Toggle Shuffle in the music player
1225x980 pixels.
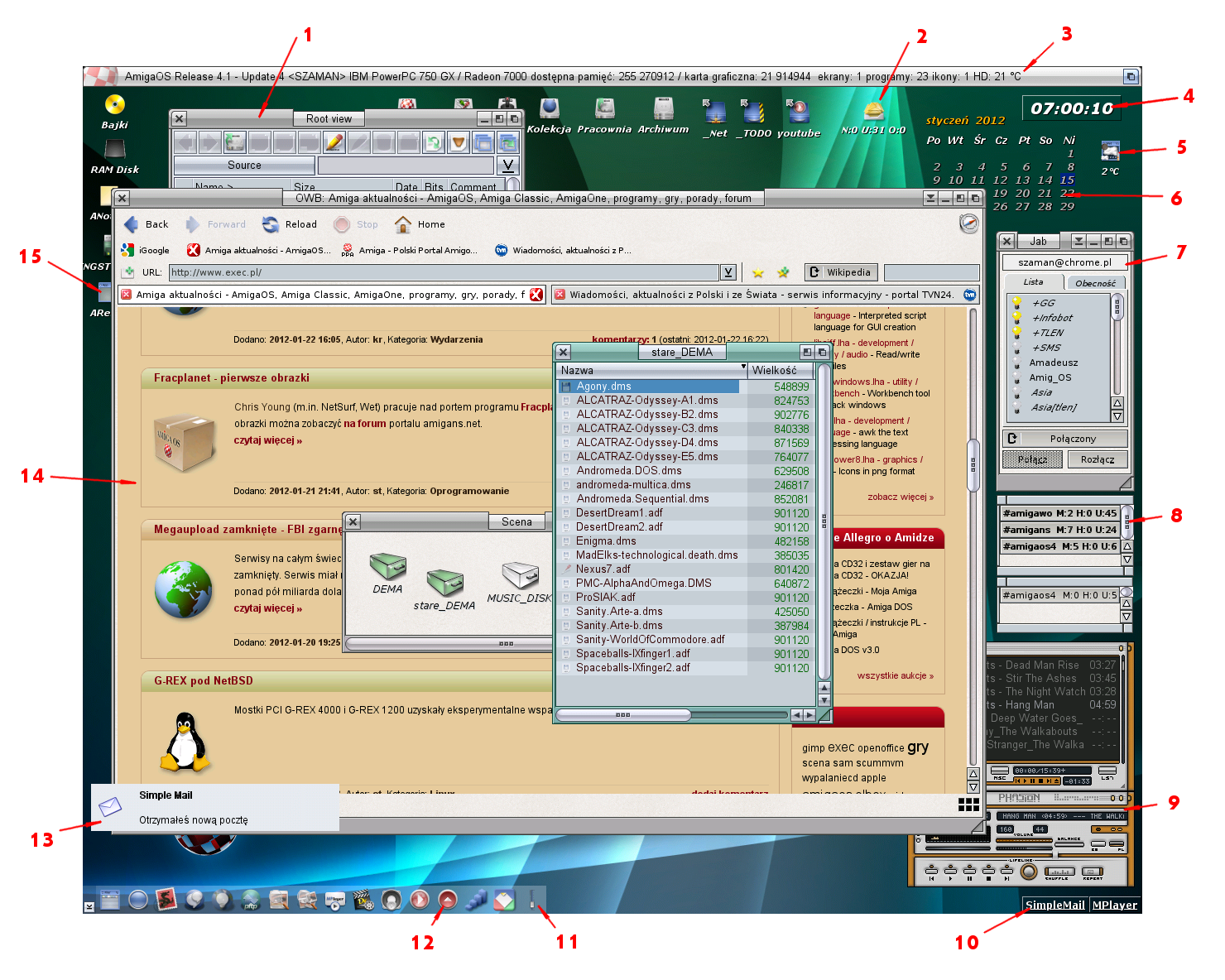(x=1059, y=872)
